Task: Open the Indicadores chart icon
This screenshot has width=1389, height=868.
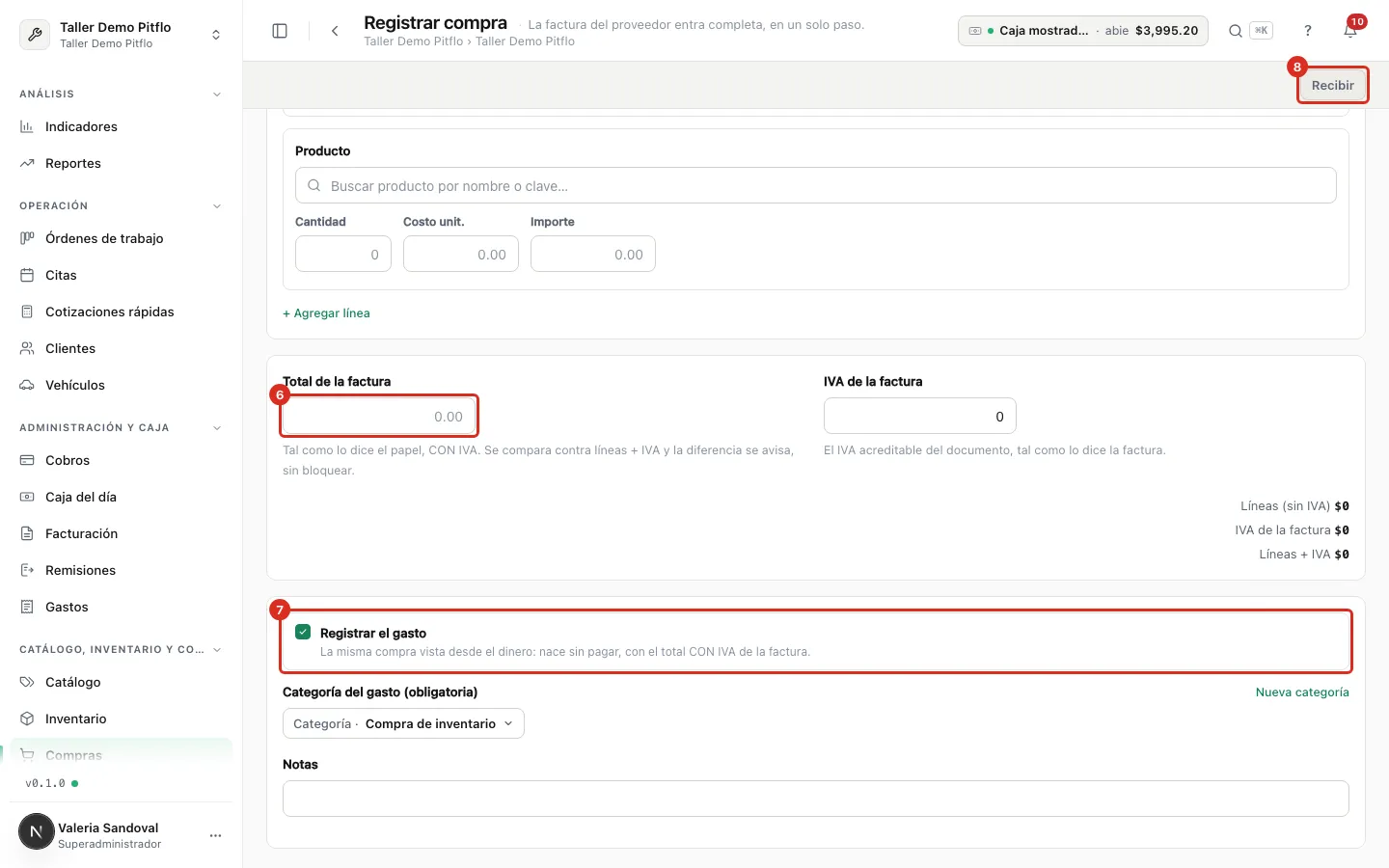Action: pos(27,126)
